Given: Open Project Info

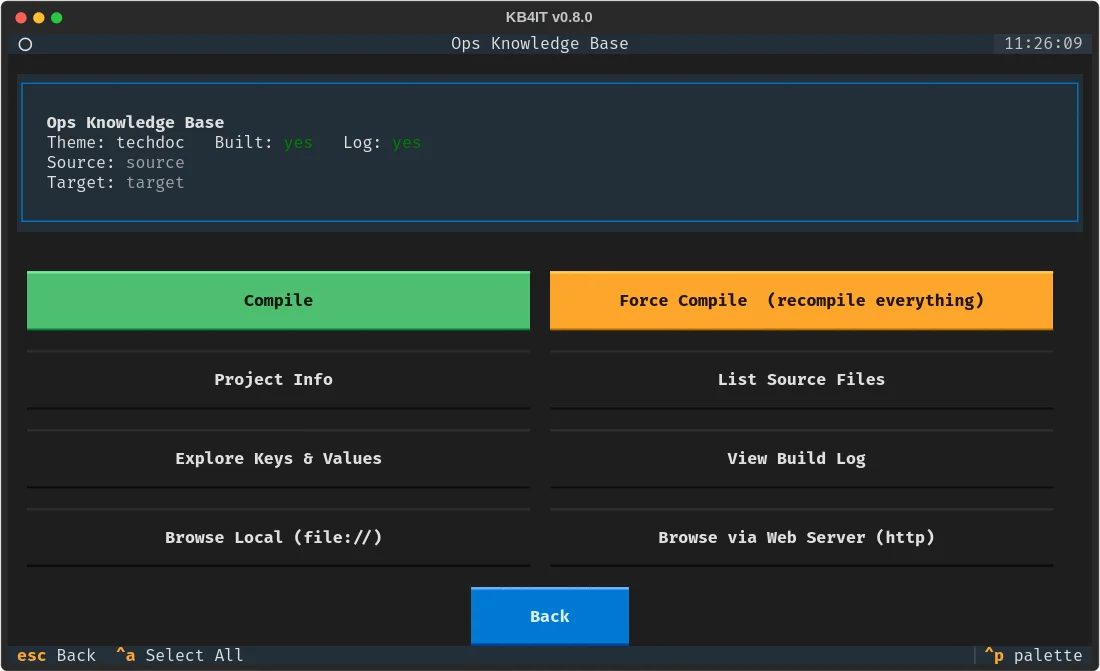Looking at the screenshot, I should [x=279, y=380].
